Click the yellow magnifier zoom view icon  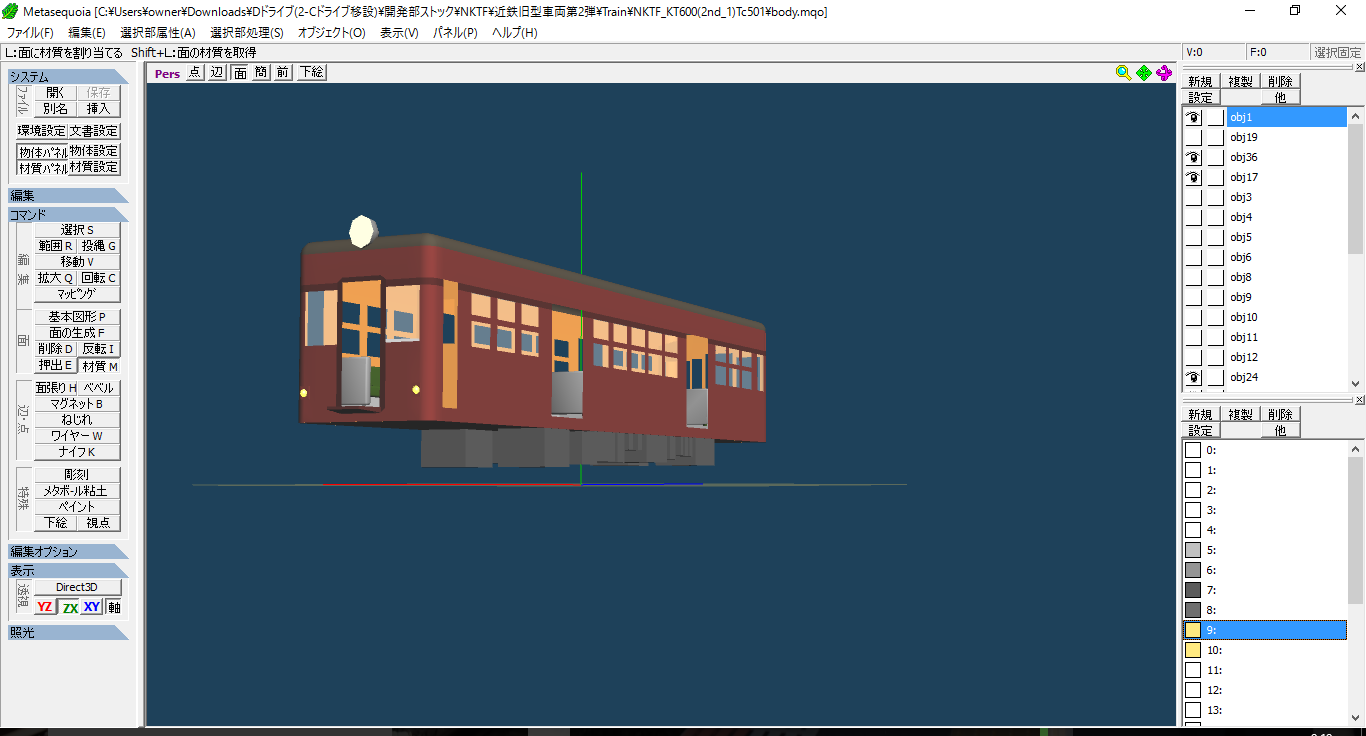click(x=1123, y=72)
